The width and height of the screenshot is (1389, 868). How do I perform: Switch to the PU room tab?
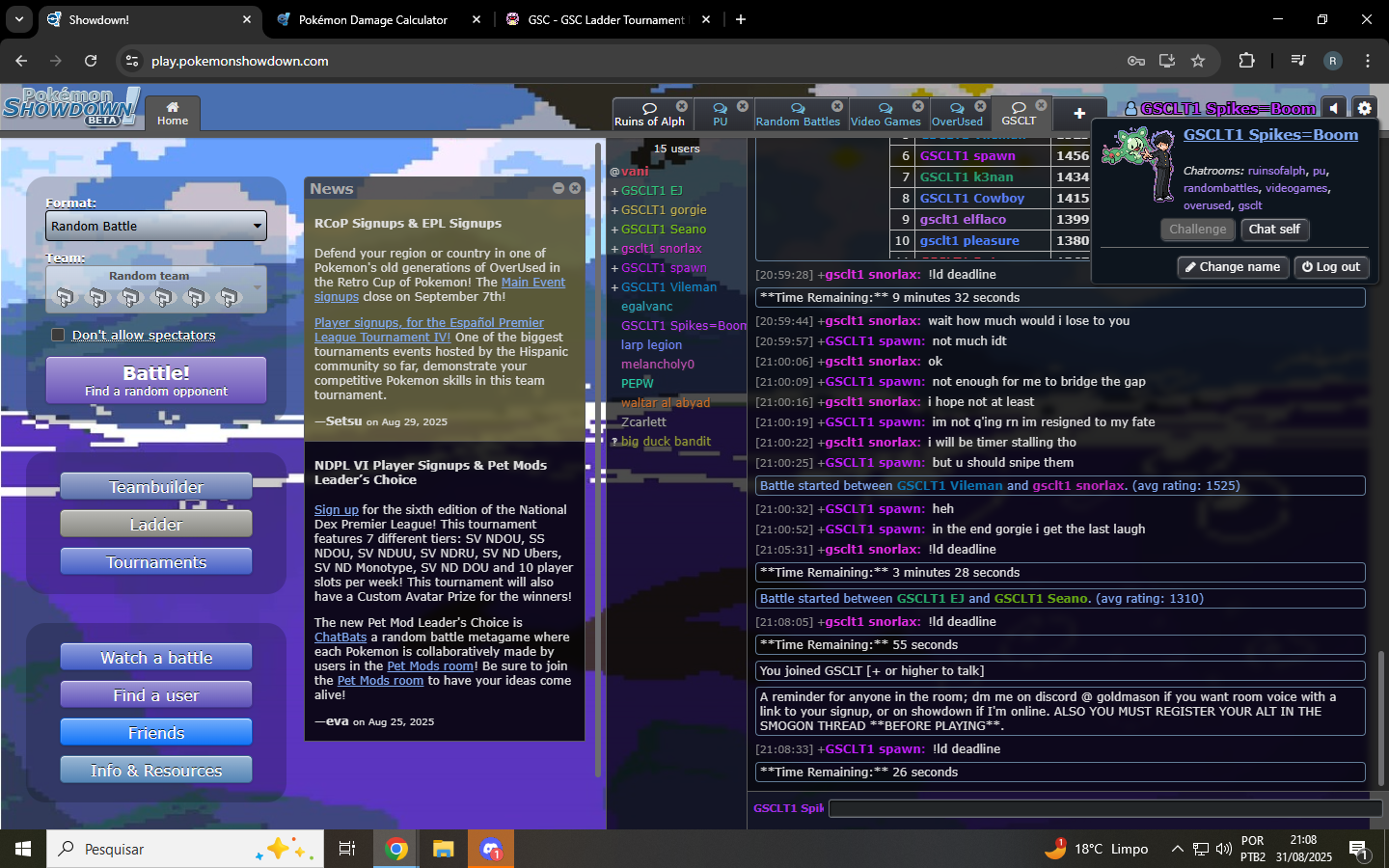[720, 114]
